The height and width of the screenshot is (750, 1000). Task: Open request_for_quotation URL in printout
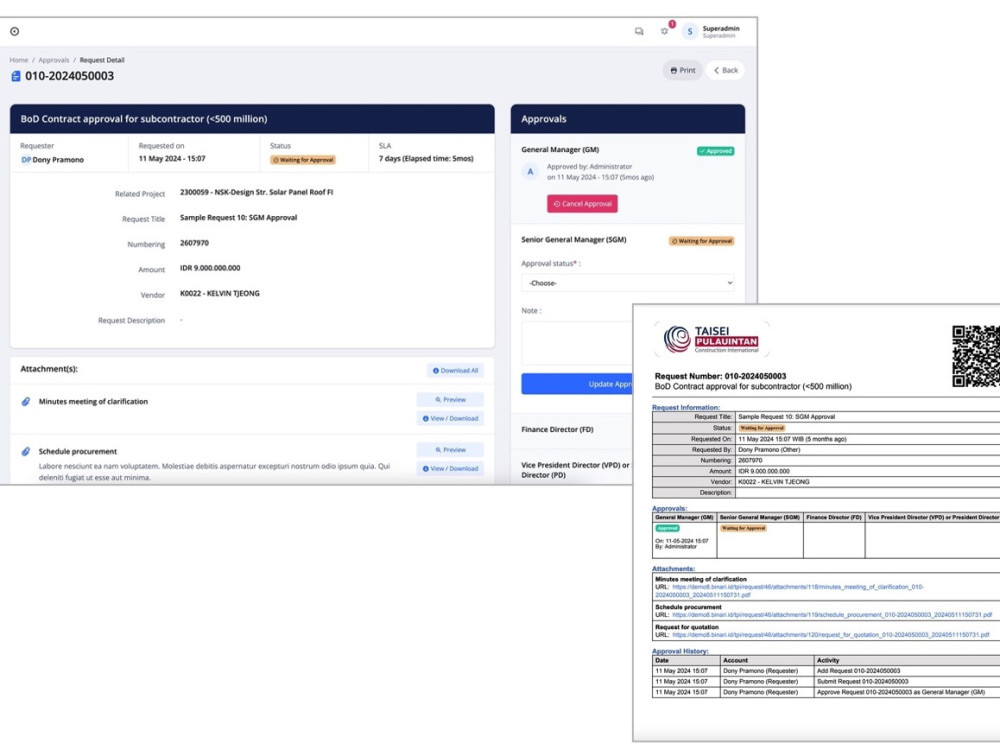(831, 635)
